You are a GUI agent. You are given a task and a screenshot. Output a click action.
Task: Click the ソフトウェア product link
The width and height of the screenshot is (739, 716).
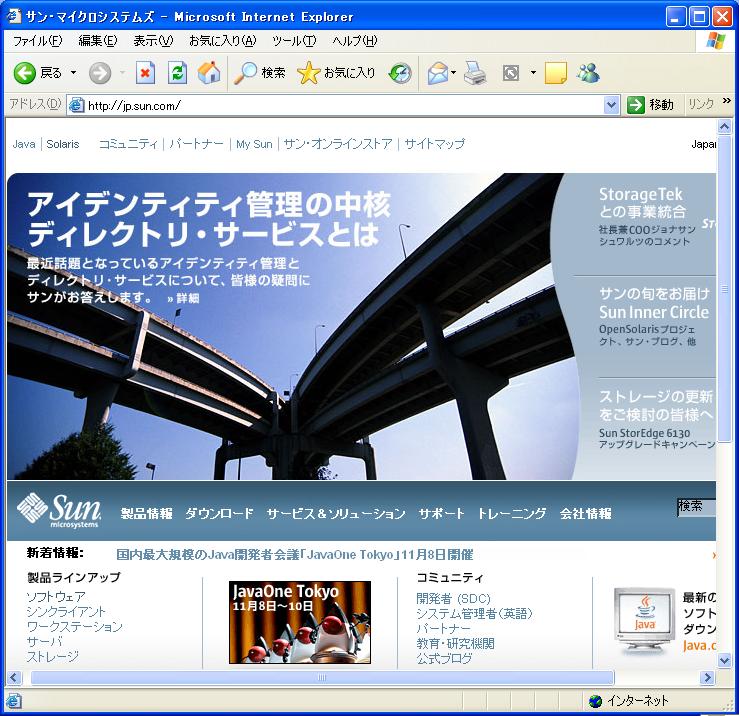coord(56,597)
